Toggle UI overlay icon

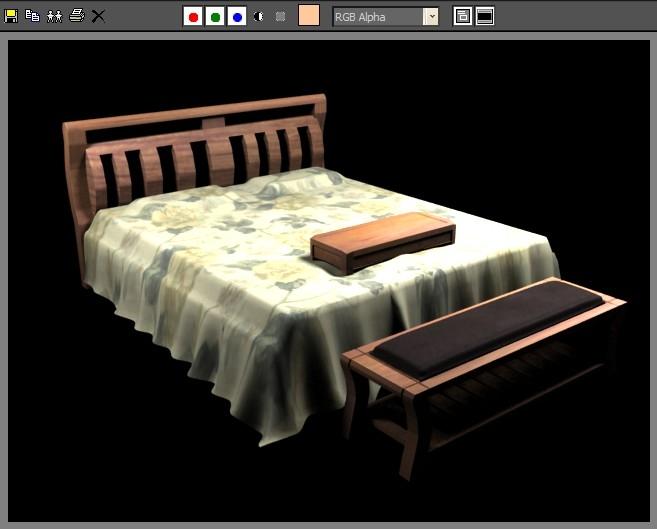click(x=463, y=16)
